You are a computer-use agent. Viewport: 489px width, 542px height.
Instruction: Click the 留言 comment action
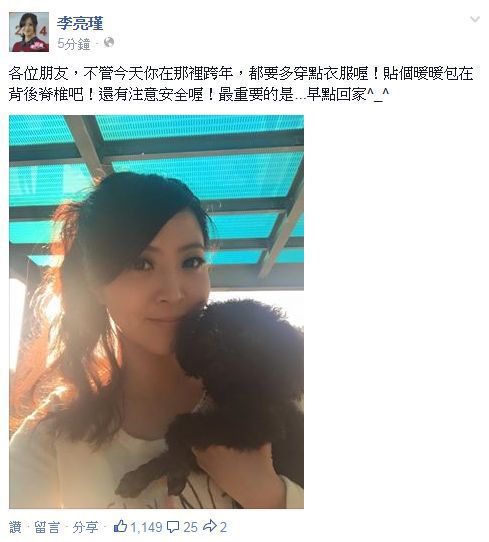click(47, 527)
